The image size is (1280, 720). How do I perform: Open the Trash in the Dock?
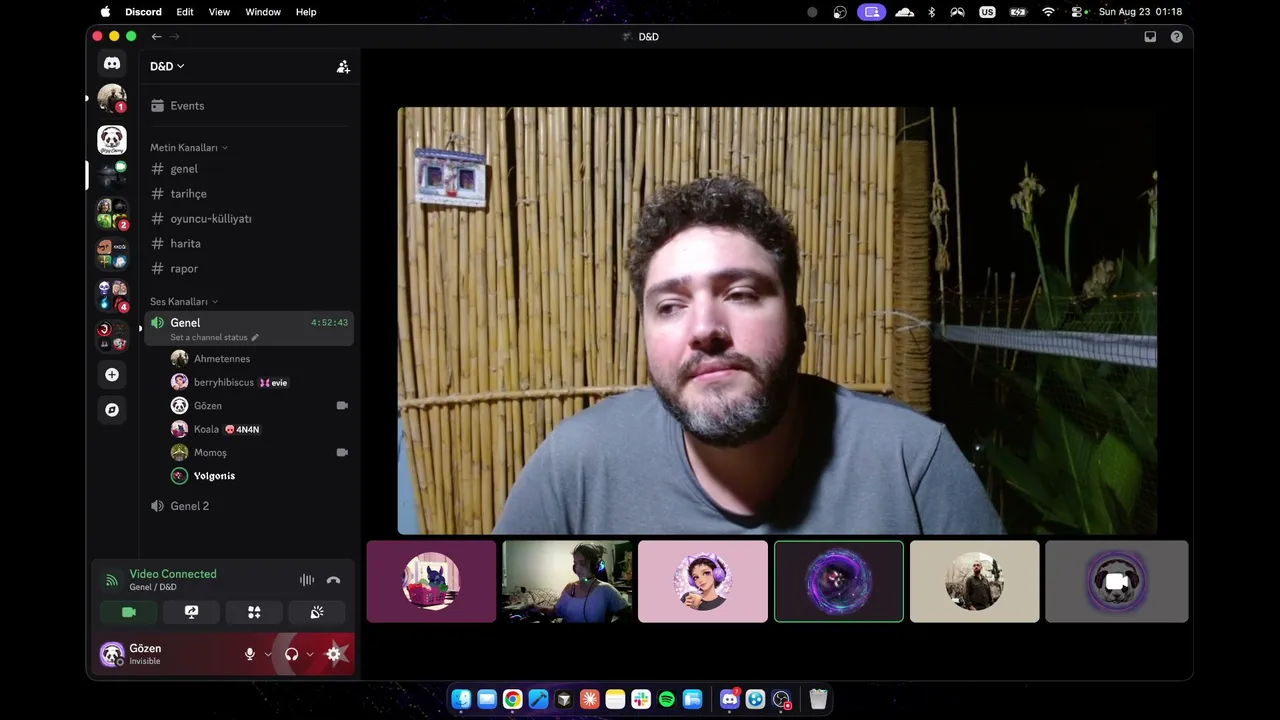tap(818, 700)
